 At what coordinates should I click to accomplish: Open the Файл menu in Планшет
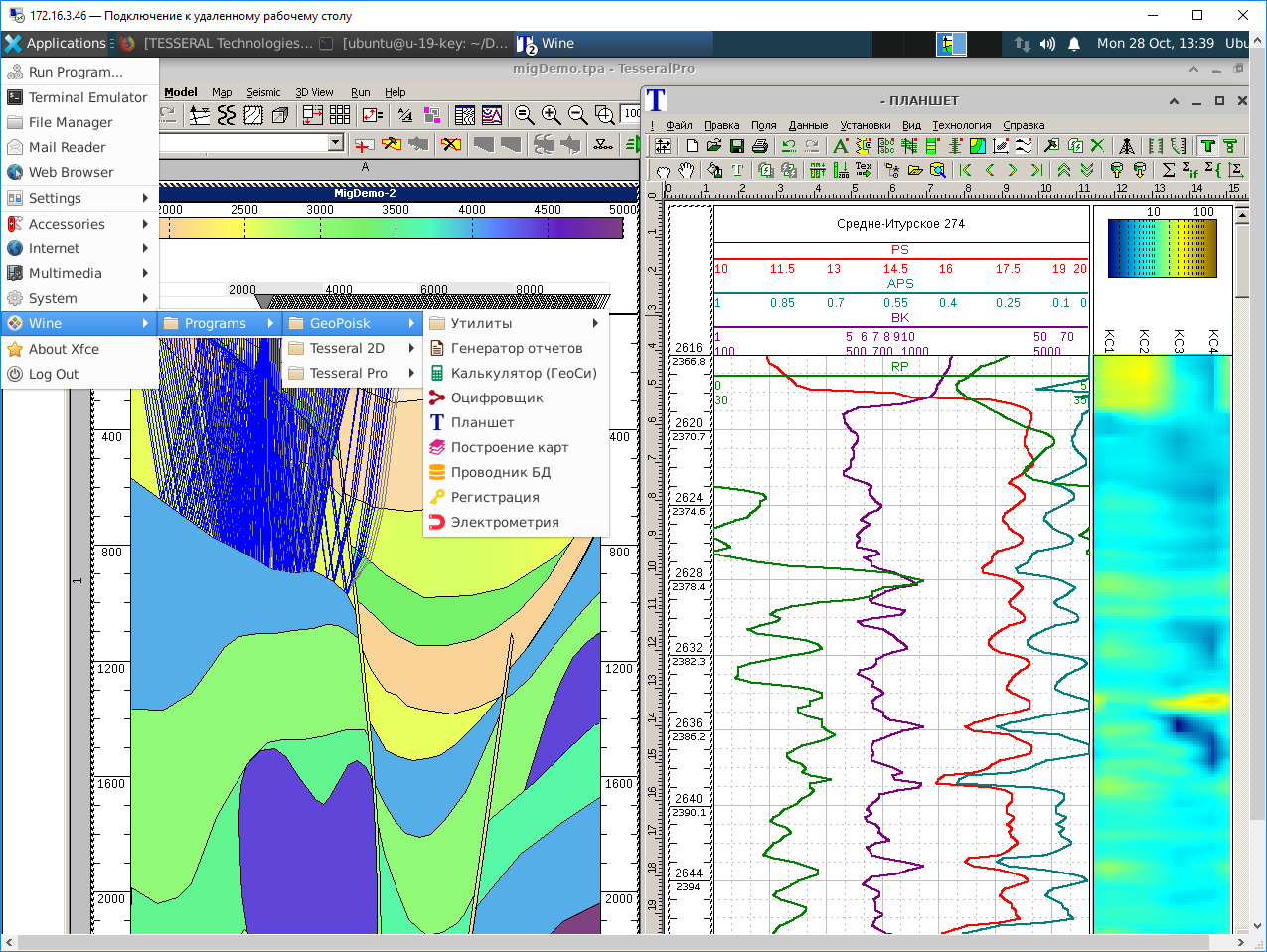point(679,125)
